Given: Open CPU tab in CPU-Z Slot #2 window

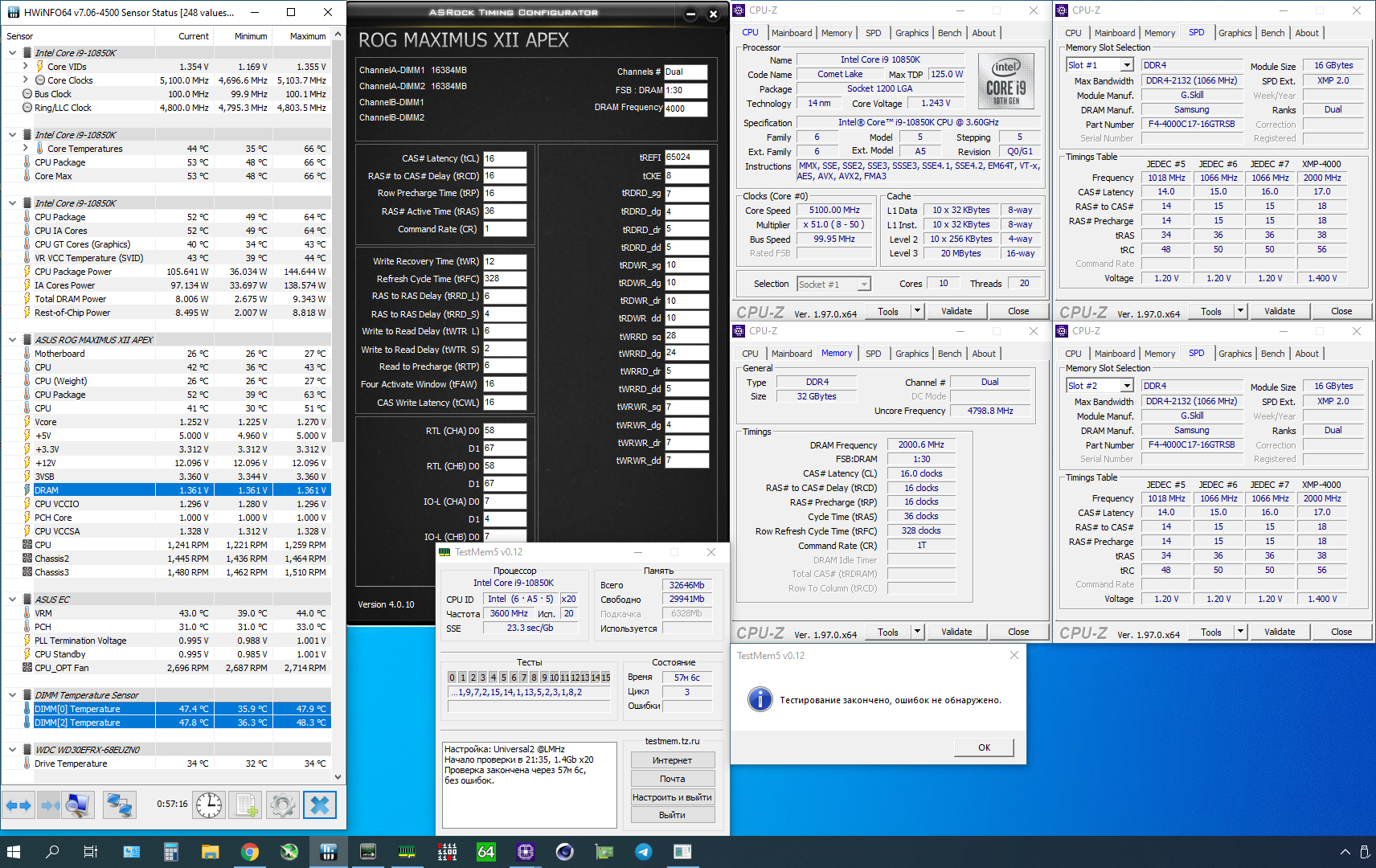Looking at the screenshot, I should (x=1073, y=354).
